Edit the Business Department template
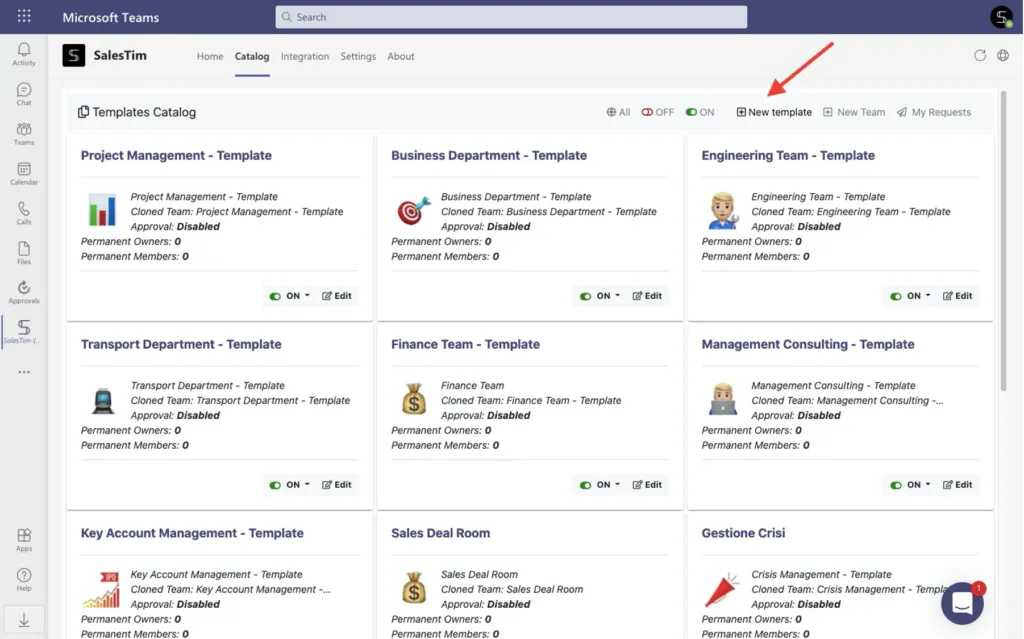The height and width of the screenshot is (639, 1024). coord(647,296)
